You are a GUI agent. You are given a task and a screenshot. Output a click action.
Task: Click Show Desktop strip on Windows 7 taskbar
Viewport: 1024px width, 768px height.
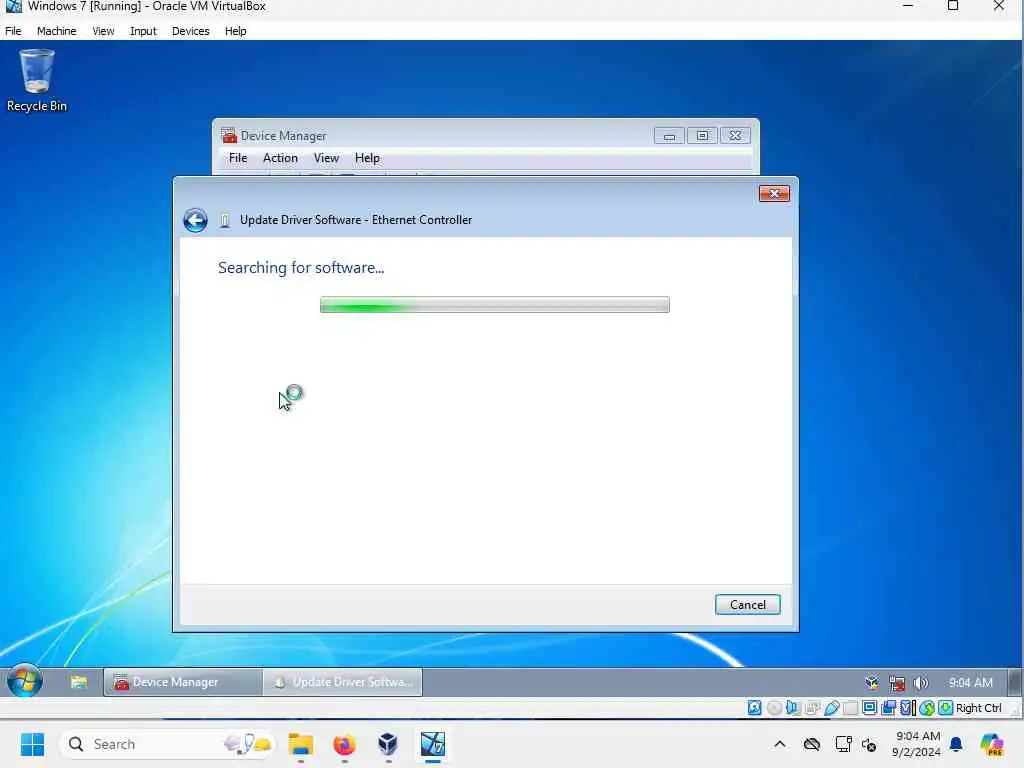point(1014,682)
